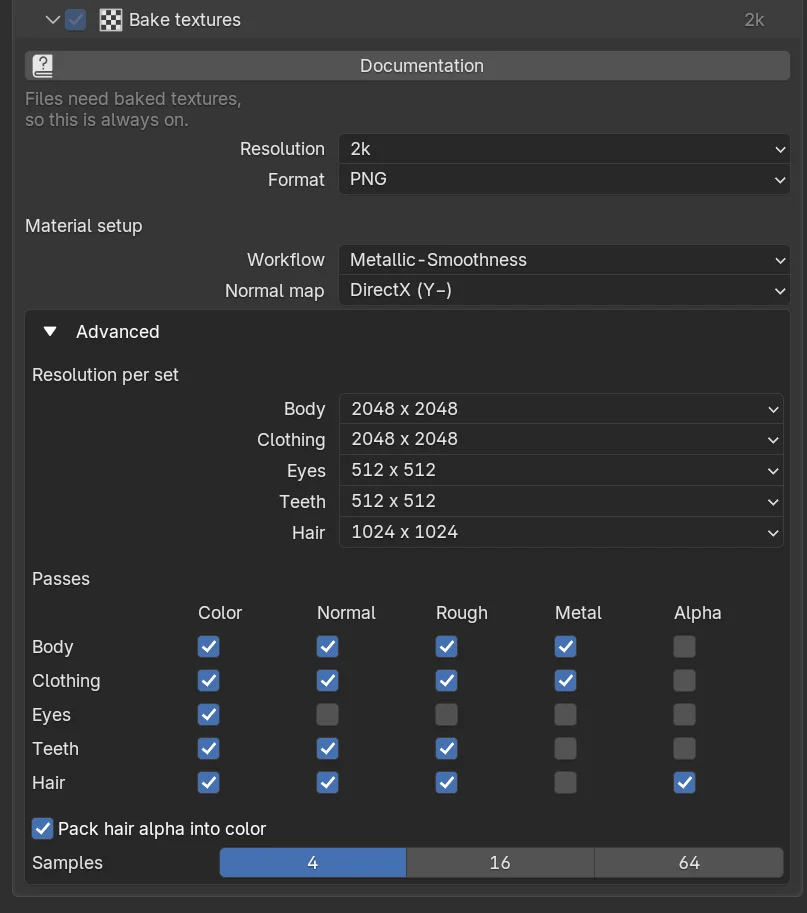Image resolution: width=807 pixels, height=913 pixels.
Task: Select 64 samples option
Action: click(689, 862)
